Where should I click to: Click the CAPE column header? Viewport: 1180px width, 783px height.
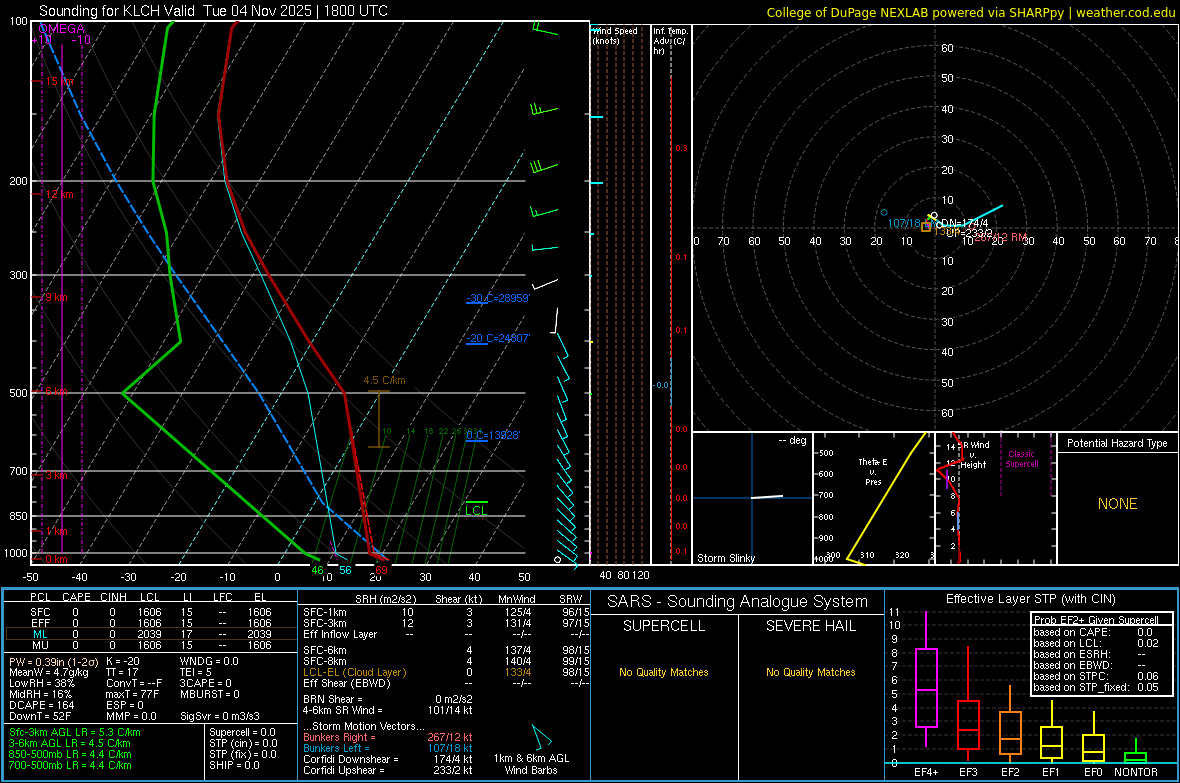(x=76, y=597)
